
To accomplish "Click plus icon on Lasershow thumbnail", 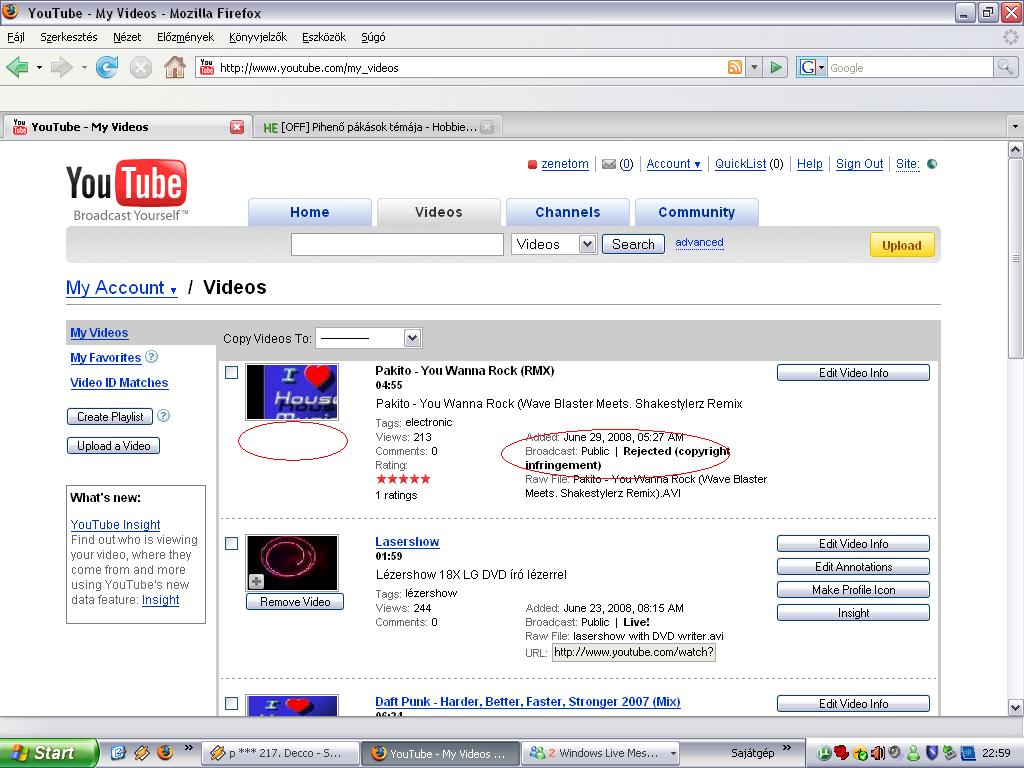I will coord(256,581).
